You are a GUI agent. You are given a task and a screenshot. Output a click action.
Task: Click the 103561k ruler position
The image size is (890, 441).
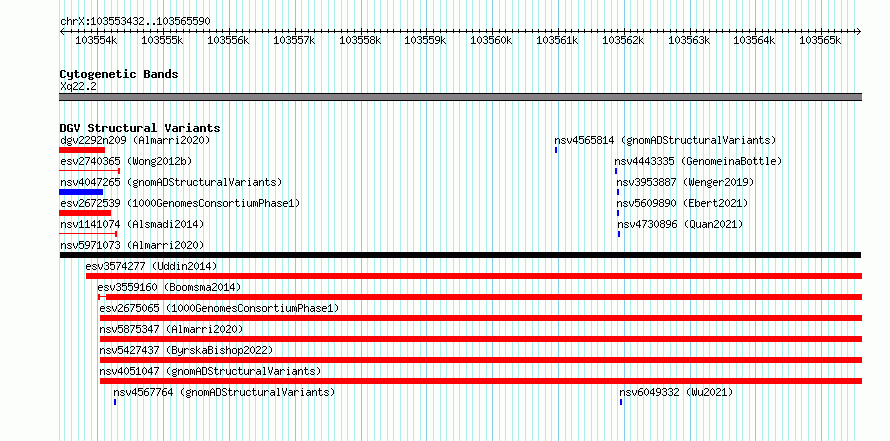click(557, 40)
